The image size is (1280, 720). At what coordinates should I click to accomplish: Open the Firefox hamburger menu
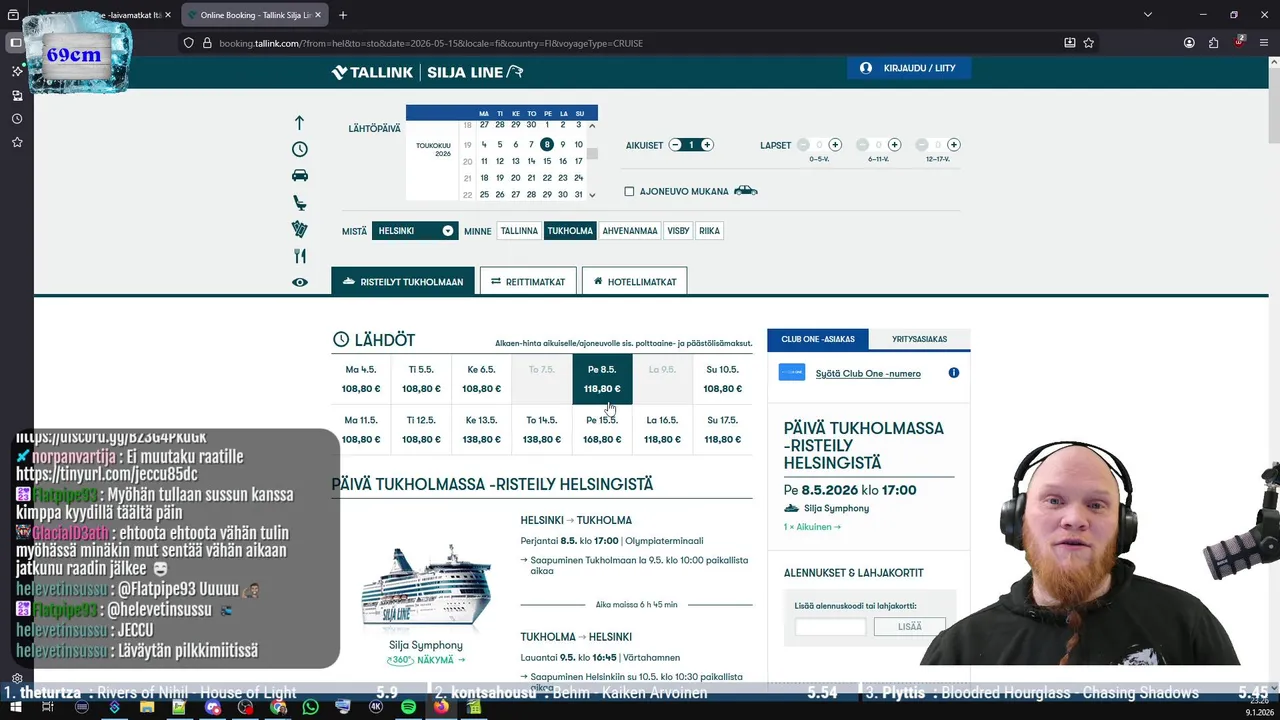pyautogui.click(x=1265, y=43)
